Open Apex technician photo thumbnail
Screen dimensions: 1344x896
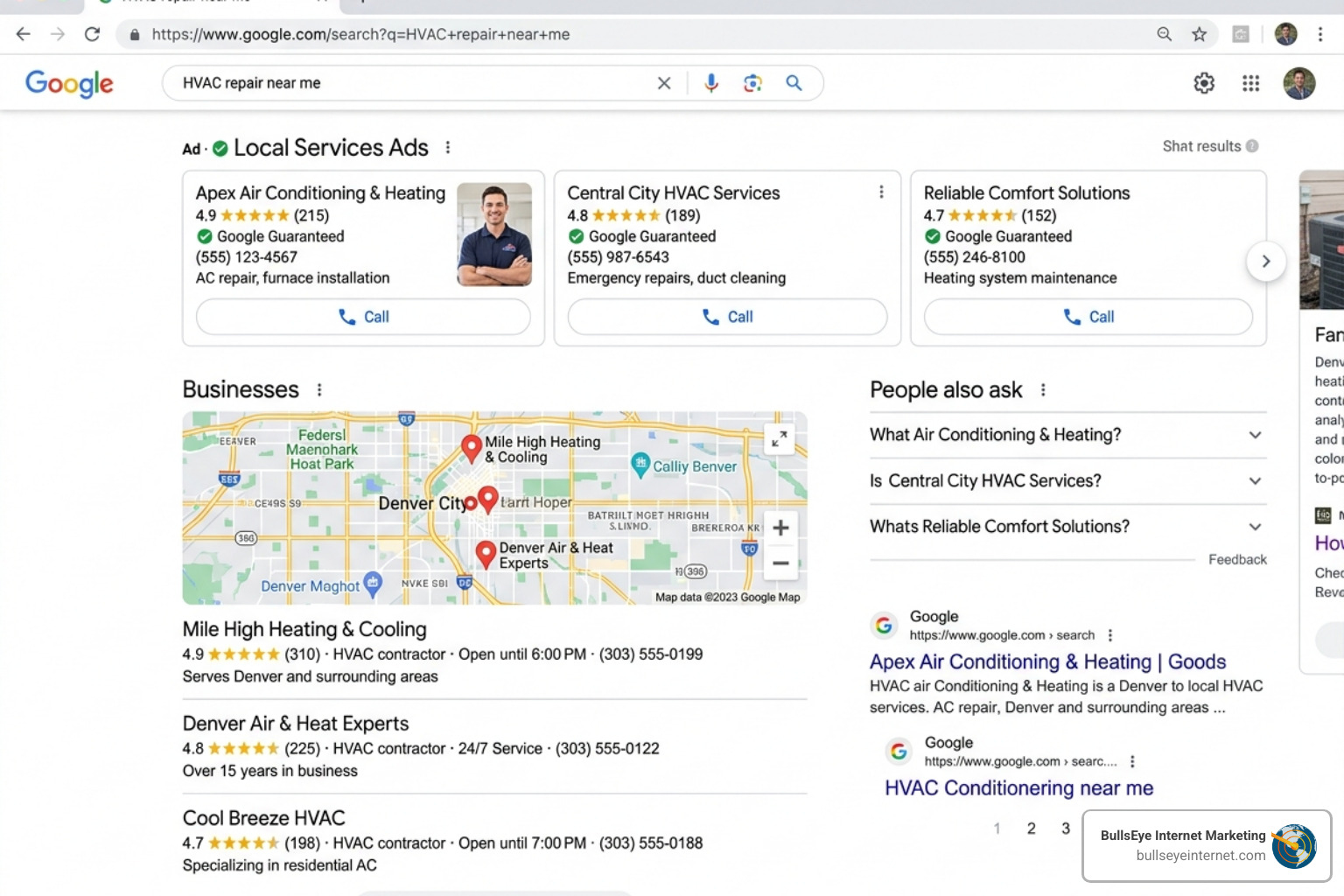click(x=494, y=234)
